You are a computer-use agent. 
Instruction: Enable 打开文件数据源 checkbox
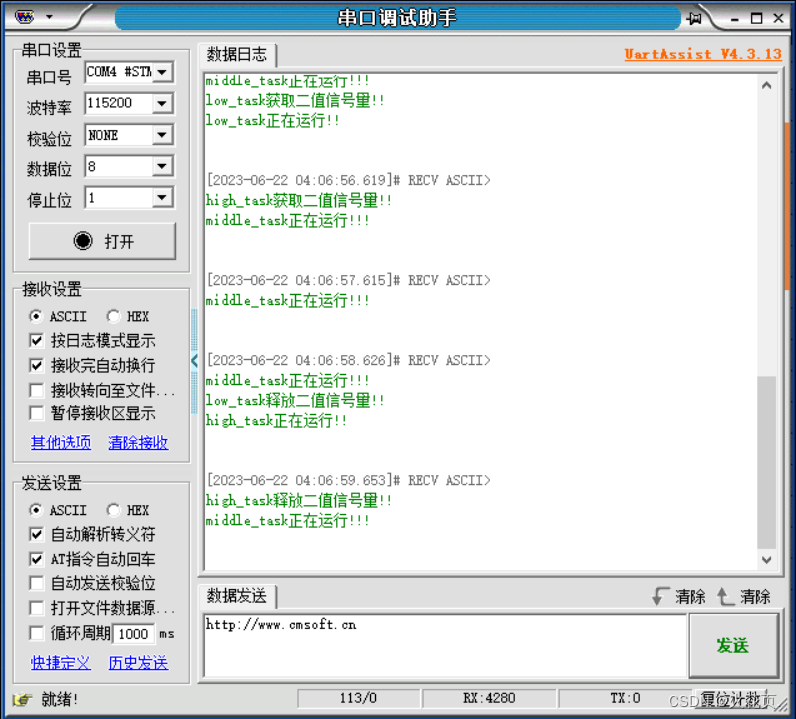(x=36, y=608)
